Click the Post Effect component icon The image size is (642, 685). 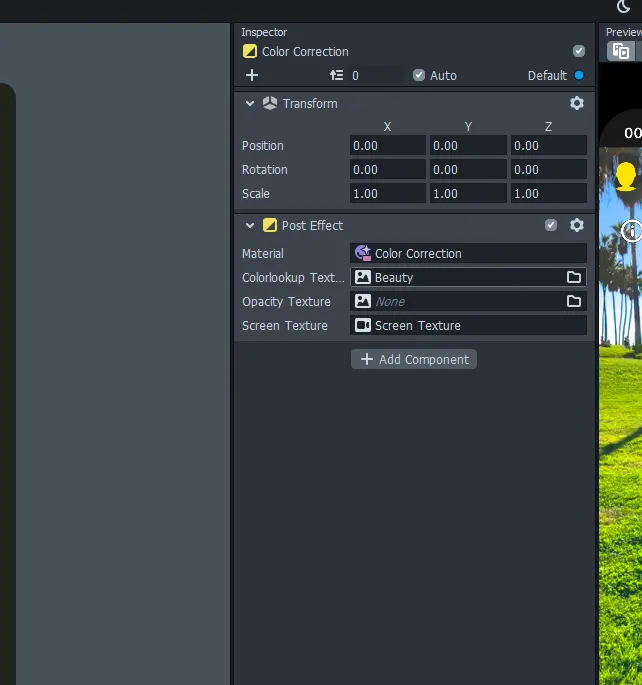269,225
